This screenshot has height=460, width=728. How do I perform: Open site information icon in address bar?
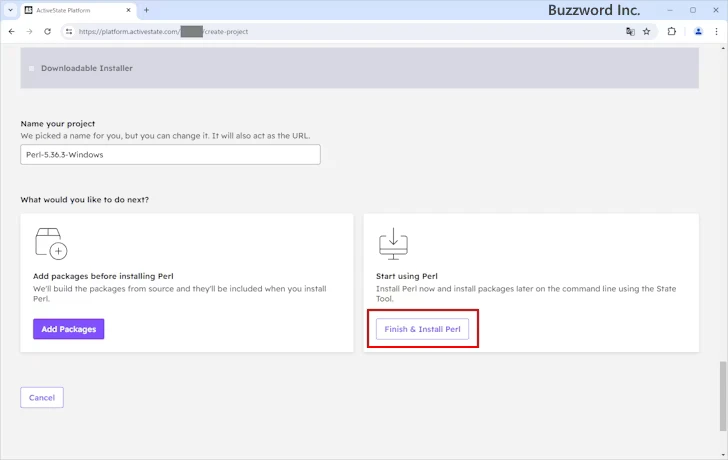point(69,32)
